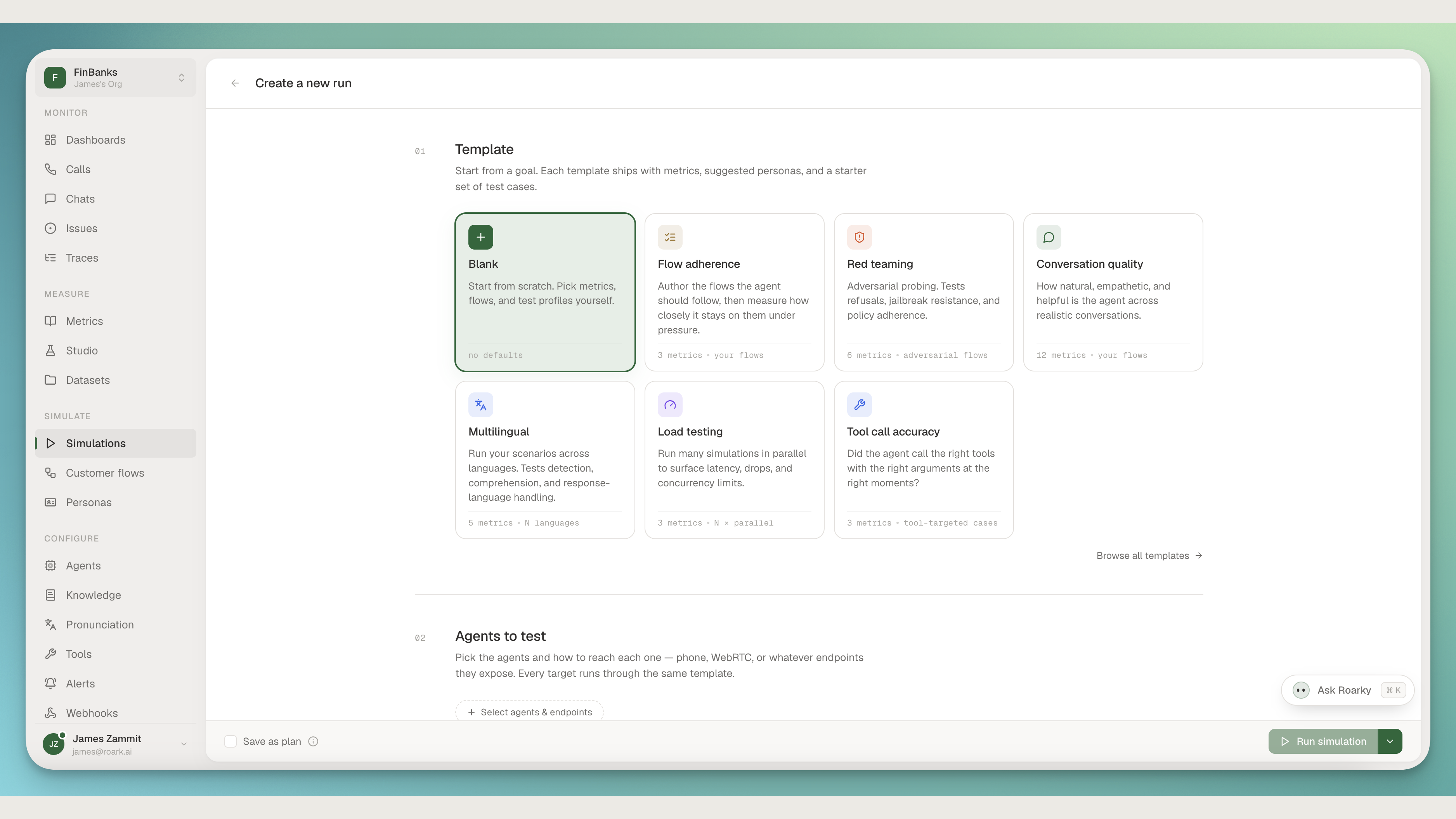Click the Tools wrench icon

tap(50, 653)
